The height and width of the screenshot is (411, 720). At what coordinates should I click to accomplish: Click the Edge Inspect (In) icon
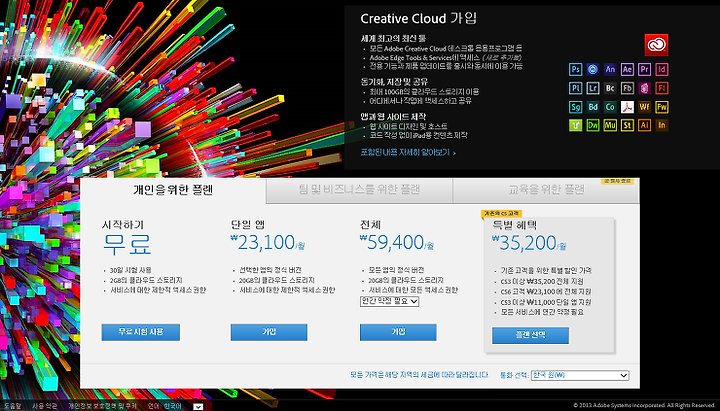pyautogui.click(x=662, y=125)
